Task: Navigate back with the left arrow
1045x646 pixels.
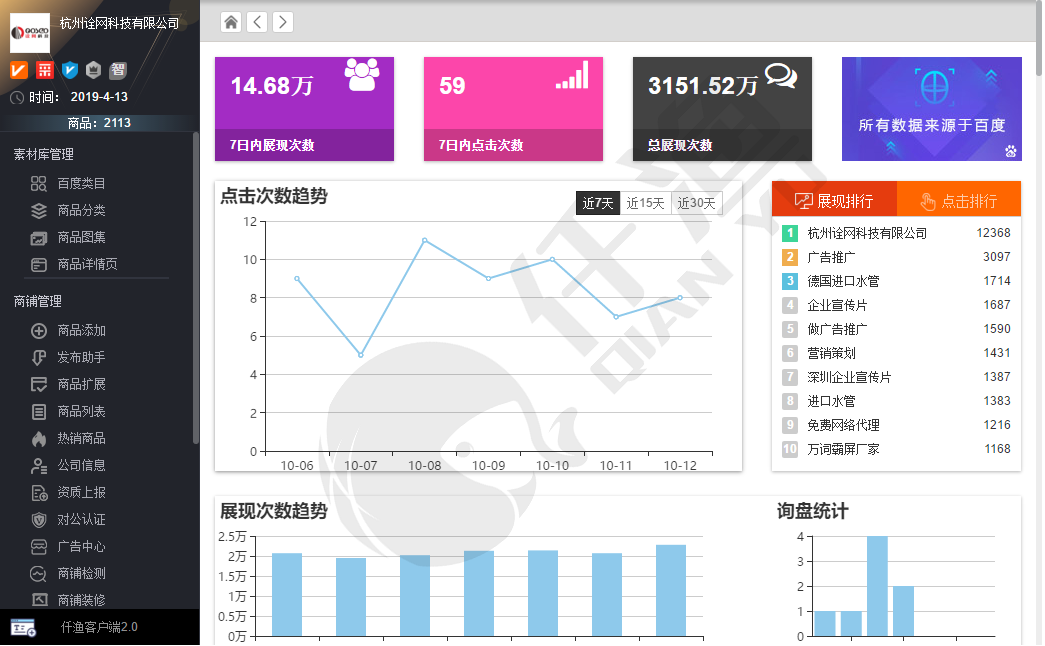Action: click(x=257, y=22)
